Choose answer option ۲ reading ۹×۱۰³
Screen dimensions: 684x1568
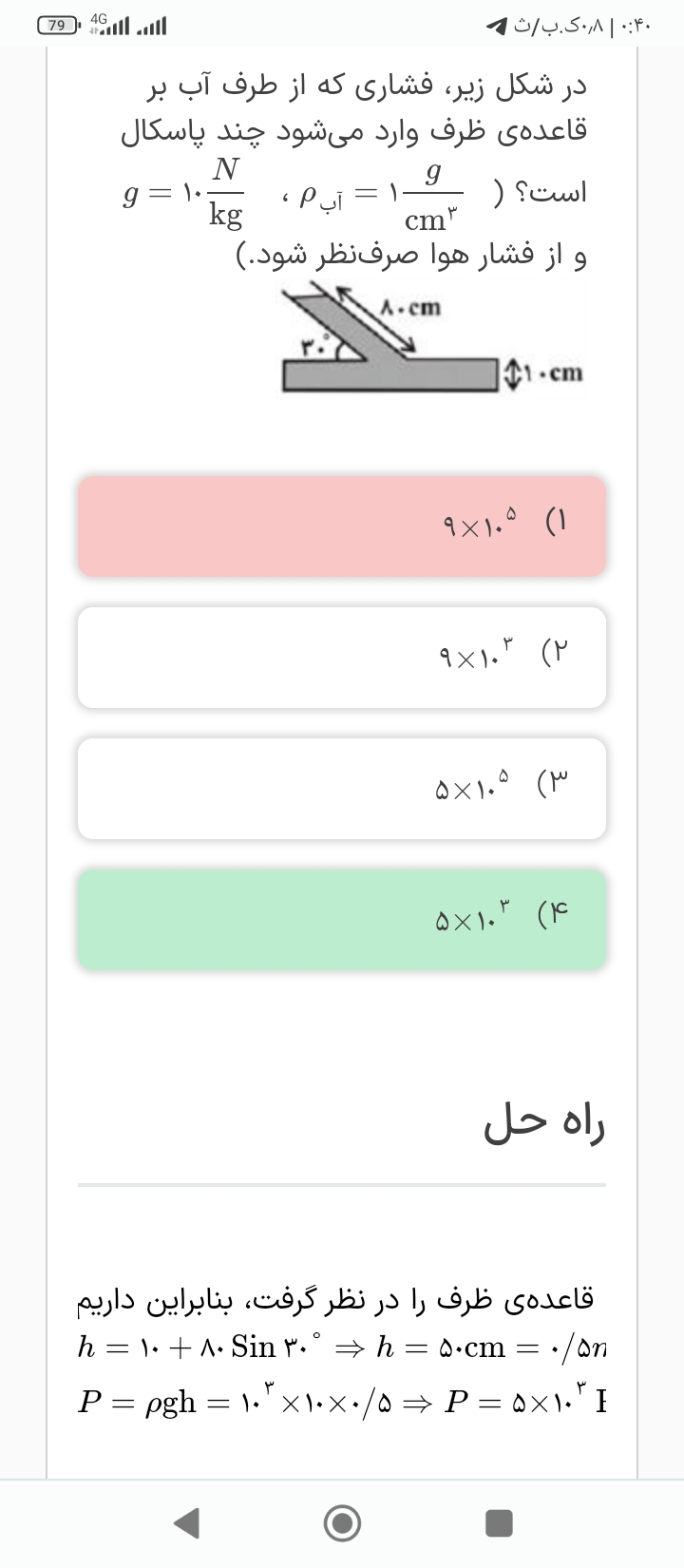342,657
